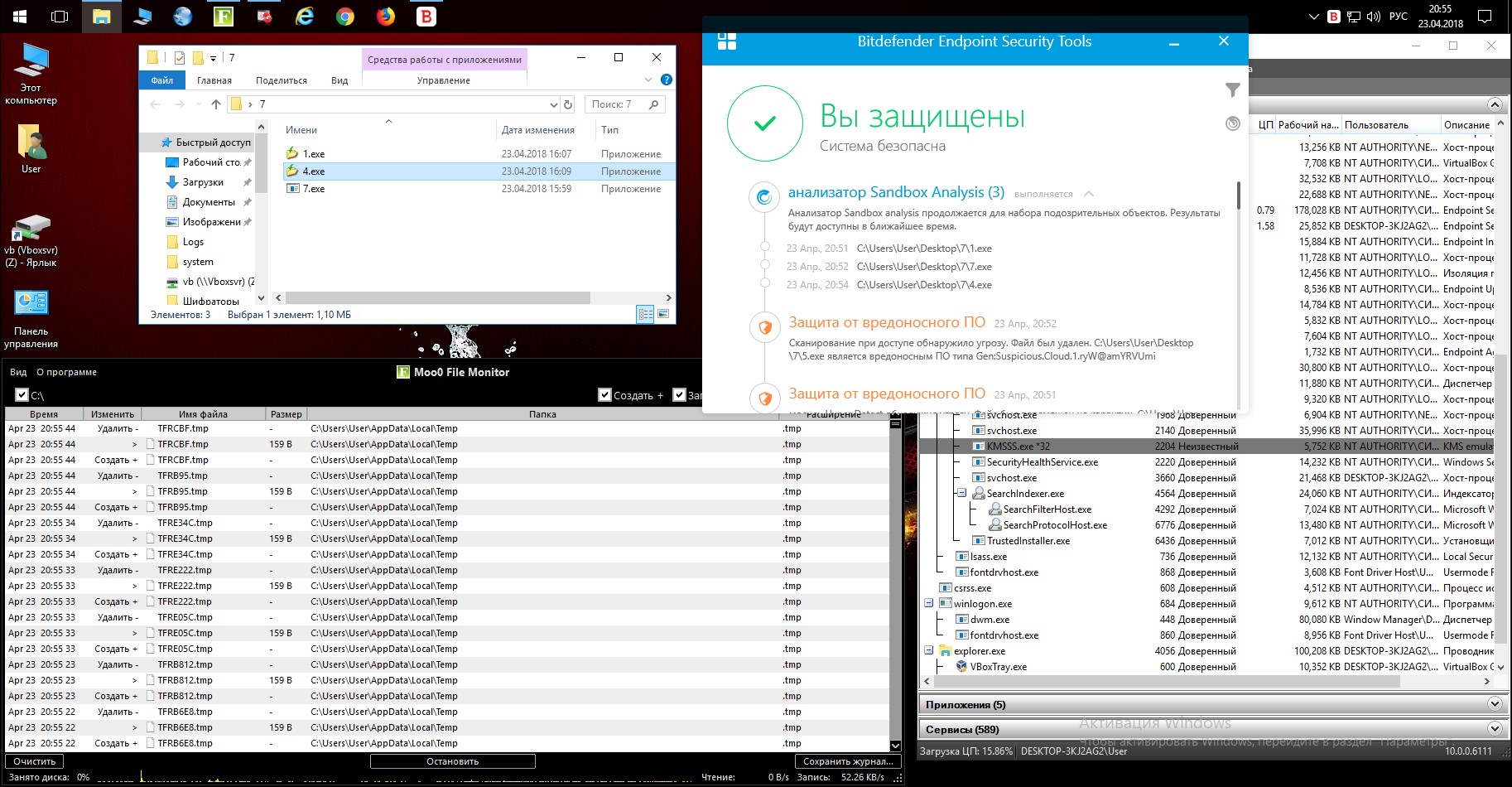Select the User folder on desktop
The image size is (1512, 787).
click(x=31, y=149)
